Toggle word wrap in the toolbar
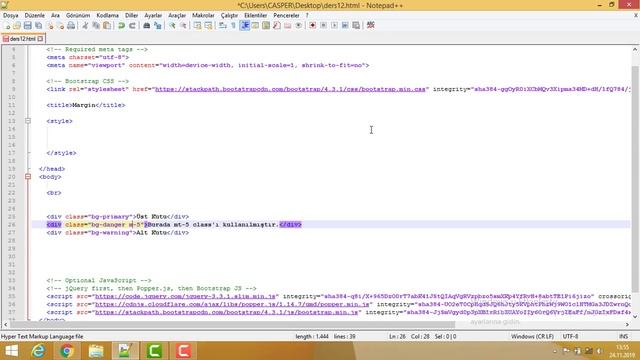This screenshot has width=640, height=360. [x=222, y=25]
